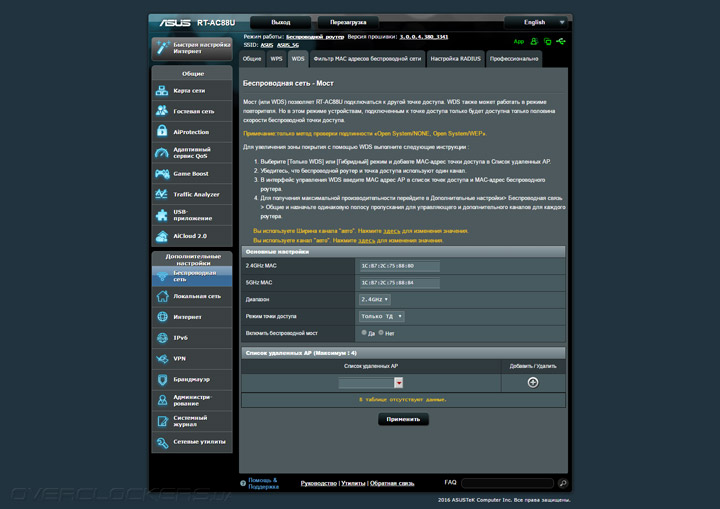This screenshot has width=720, height=509.
Task: Open Guest Network (Гостевая сеть) icon
Action: 162,111
